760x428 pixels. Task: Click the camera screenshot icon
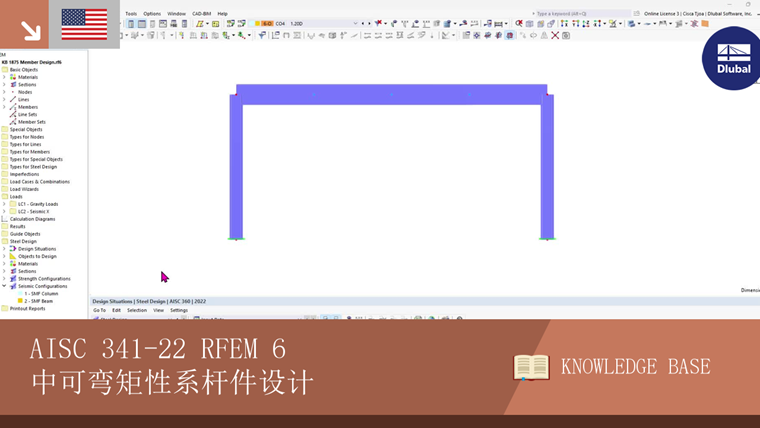coord(566,35)
